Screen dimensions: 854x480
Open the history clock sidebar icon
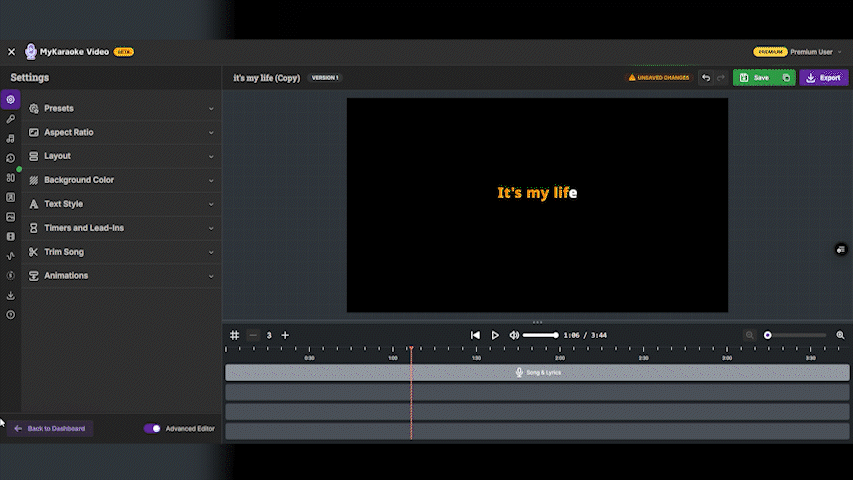pos(10,158)
